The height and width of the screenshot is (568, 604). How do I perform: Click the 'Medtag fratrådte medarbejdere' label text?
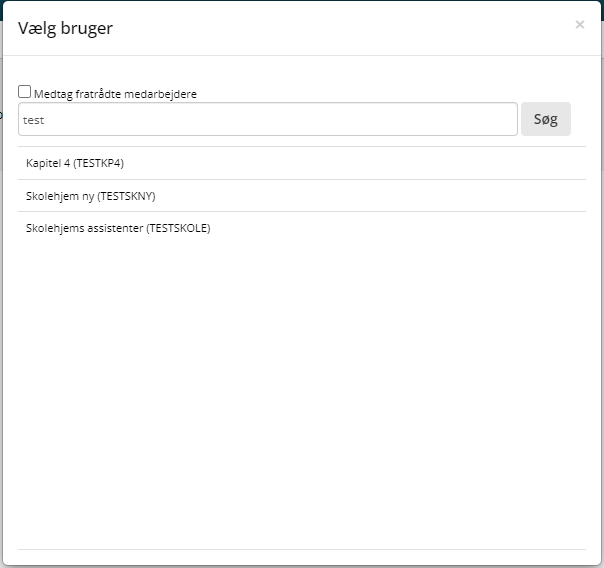coord(115,94)
